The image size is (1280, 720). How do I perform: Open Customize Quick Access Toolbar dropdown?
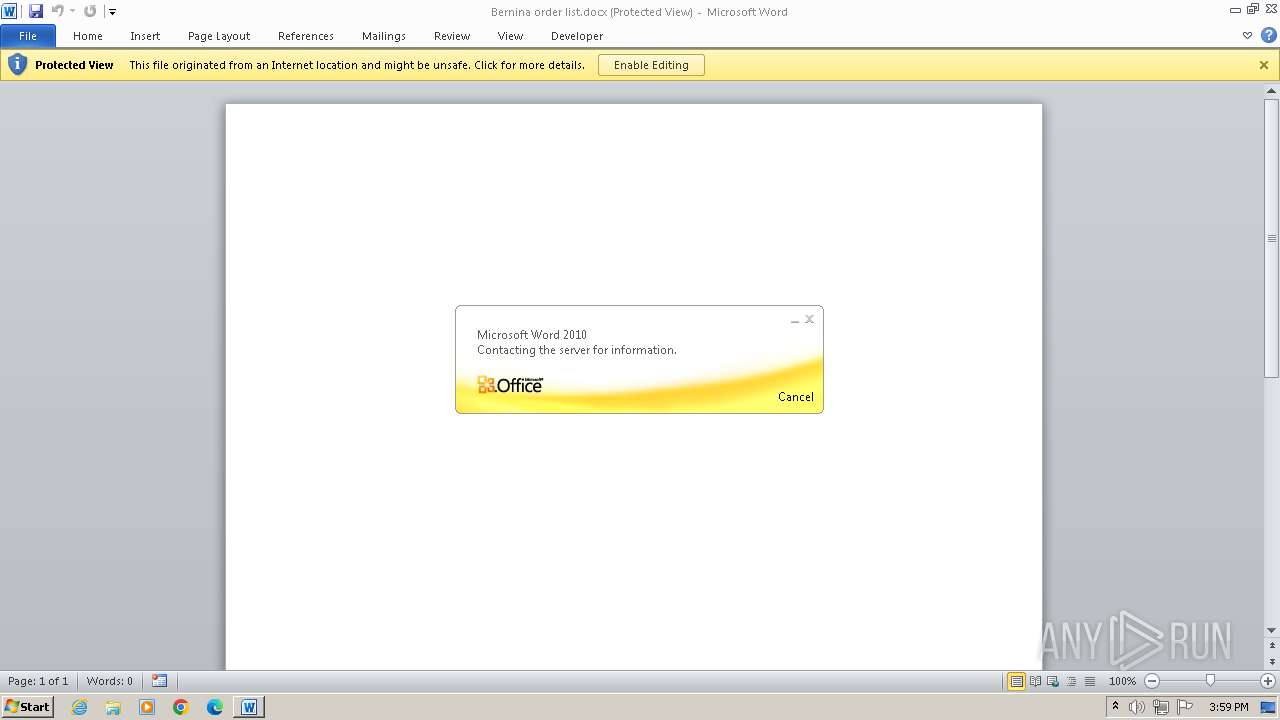click(112, 12)
